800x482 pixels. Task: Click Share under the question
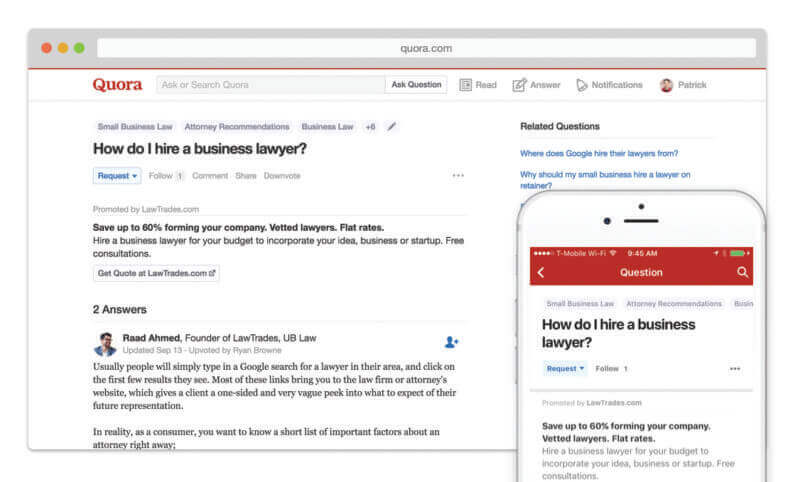(245, 175)
